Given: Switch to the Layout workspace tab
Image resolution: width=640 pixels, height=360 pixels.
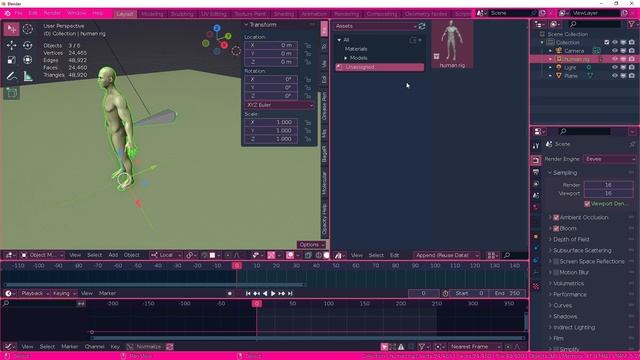Looking at the screenshot, I should 124,13.
